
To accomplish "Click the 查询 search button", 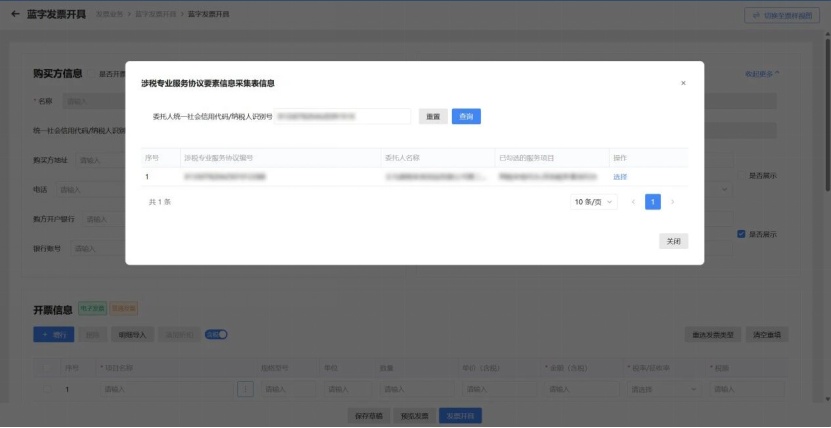I will tap(466, 116).
